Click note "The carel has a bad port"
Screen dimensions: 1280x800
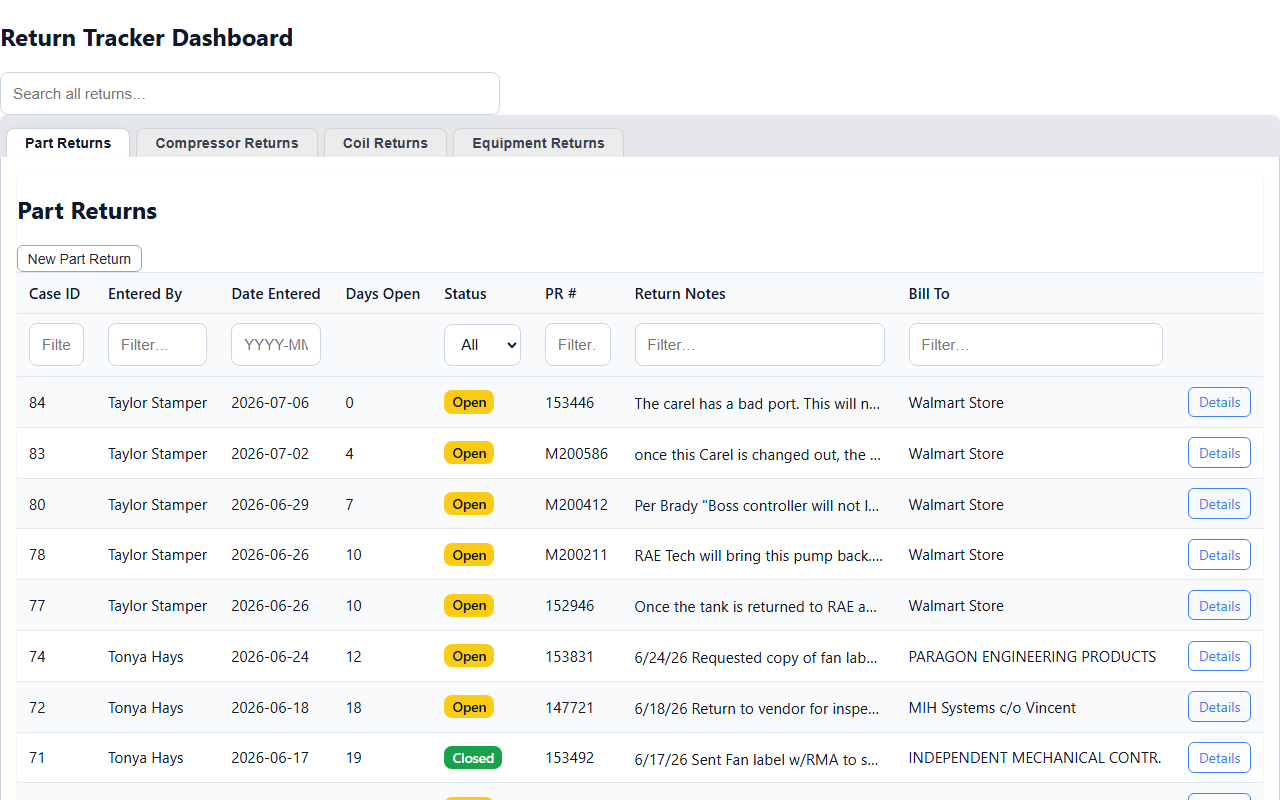coord(758,404)
